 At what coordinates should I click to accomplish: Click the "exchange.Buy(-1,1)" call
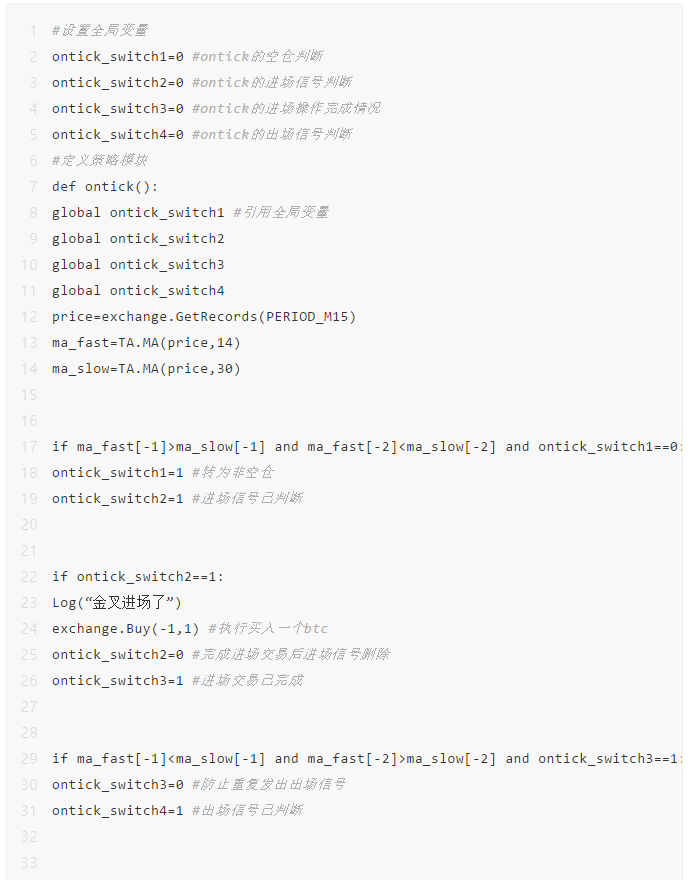(126, 628)
